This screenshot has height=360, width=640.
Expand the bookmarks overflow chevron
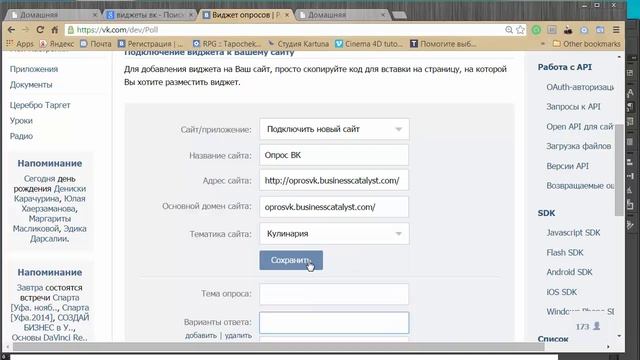542,44
